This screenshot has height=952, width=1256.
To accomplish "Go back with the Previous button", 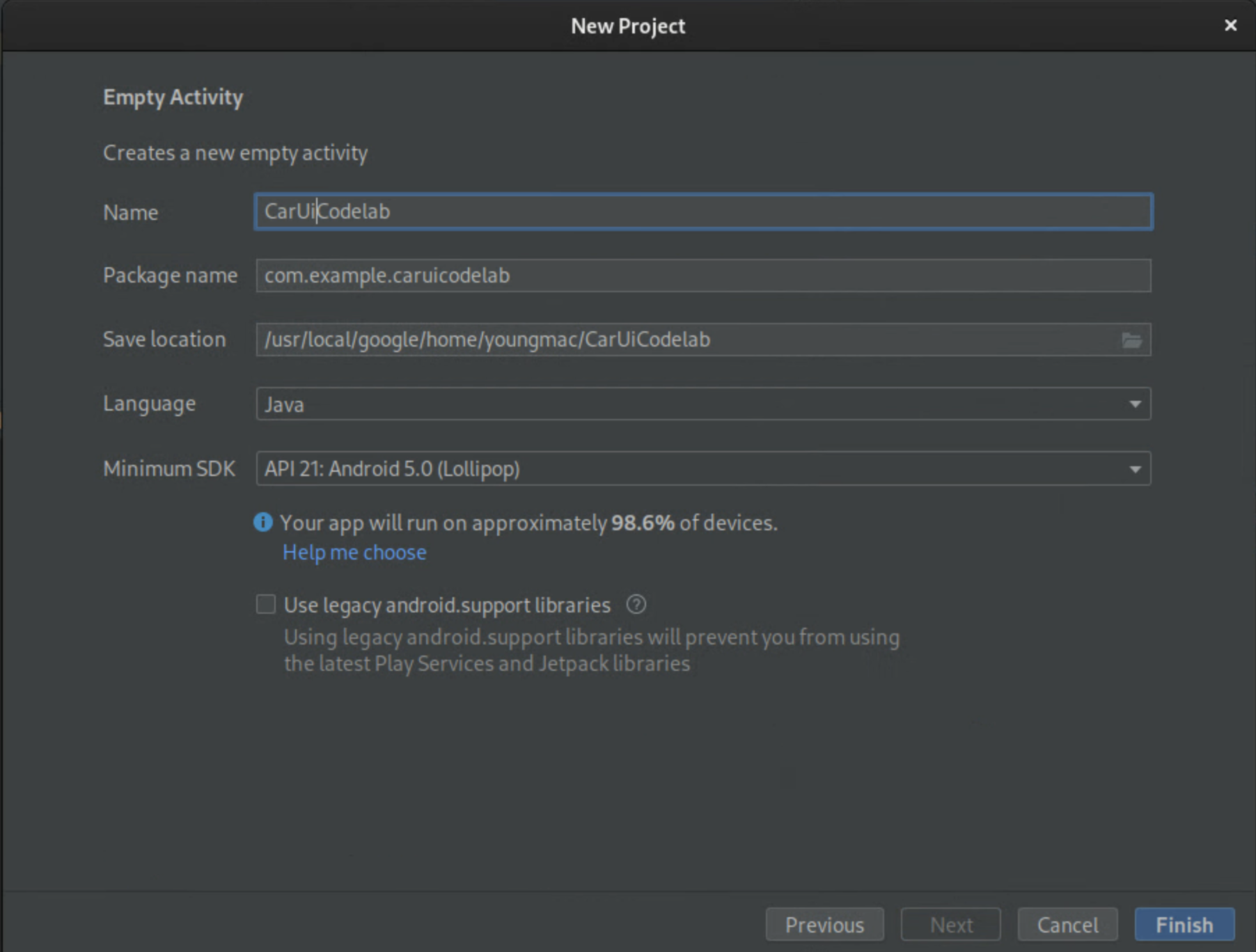I will point(824,924).
